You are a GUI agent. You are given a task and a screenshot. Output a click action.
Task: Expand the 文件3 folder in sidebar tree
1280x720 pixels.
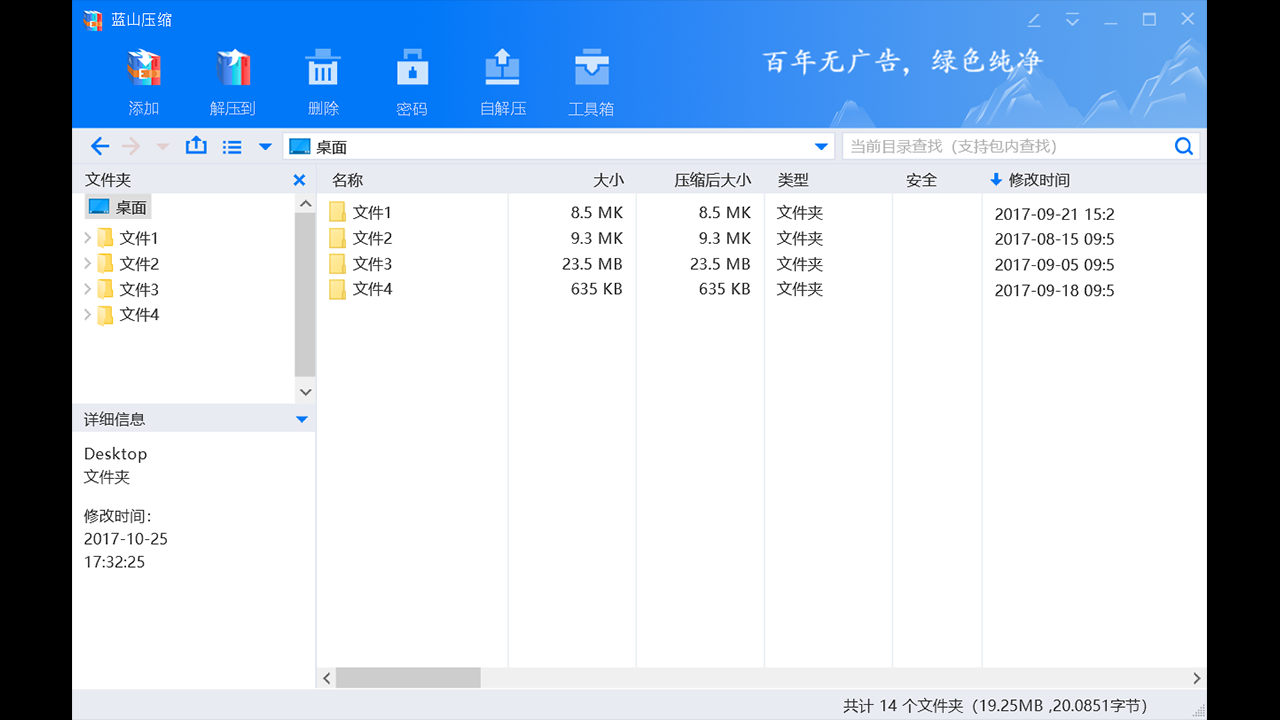86,289
